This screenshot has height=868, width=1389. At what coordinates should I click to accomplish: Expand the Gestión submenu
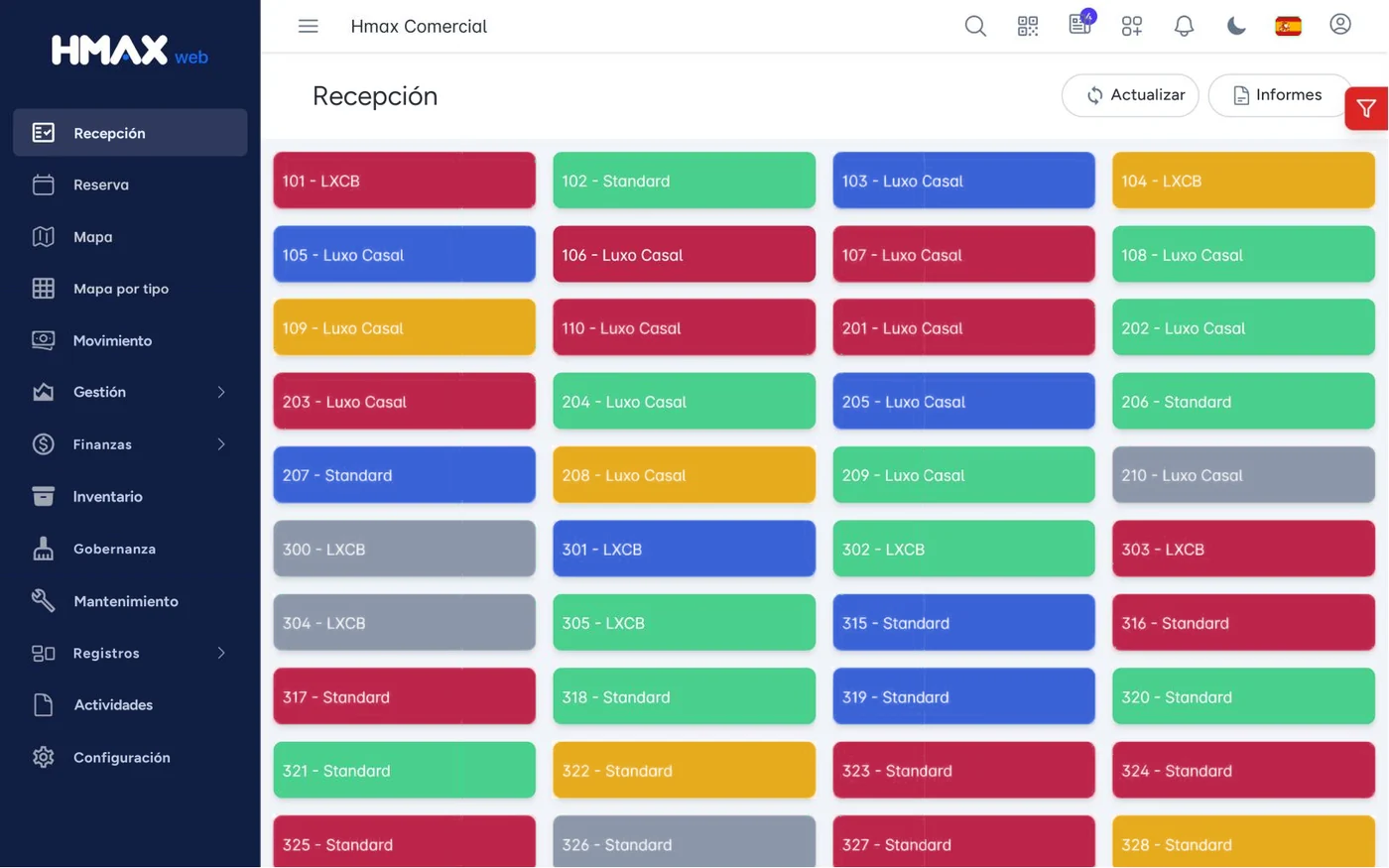click(x=130, y=392)
